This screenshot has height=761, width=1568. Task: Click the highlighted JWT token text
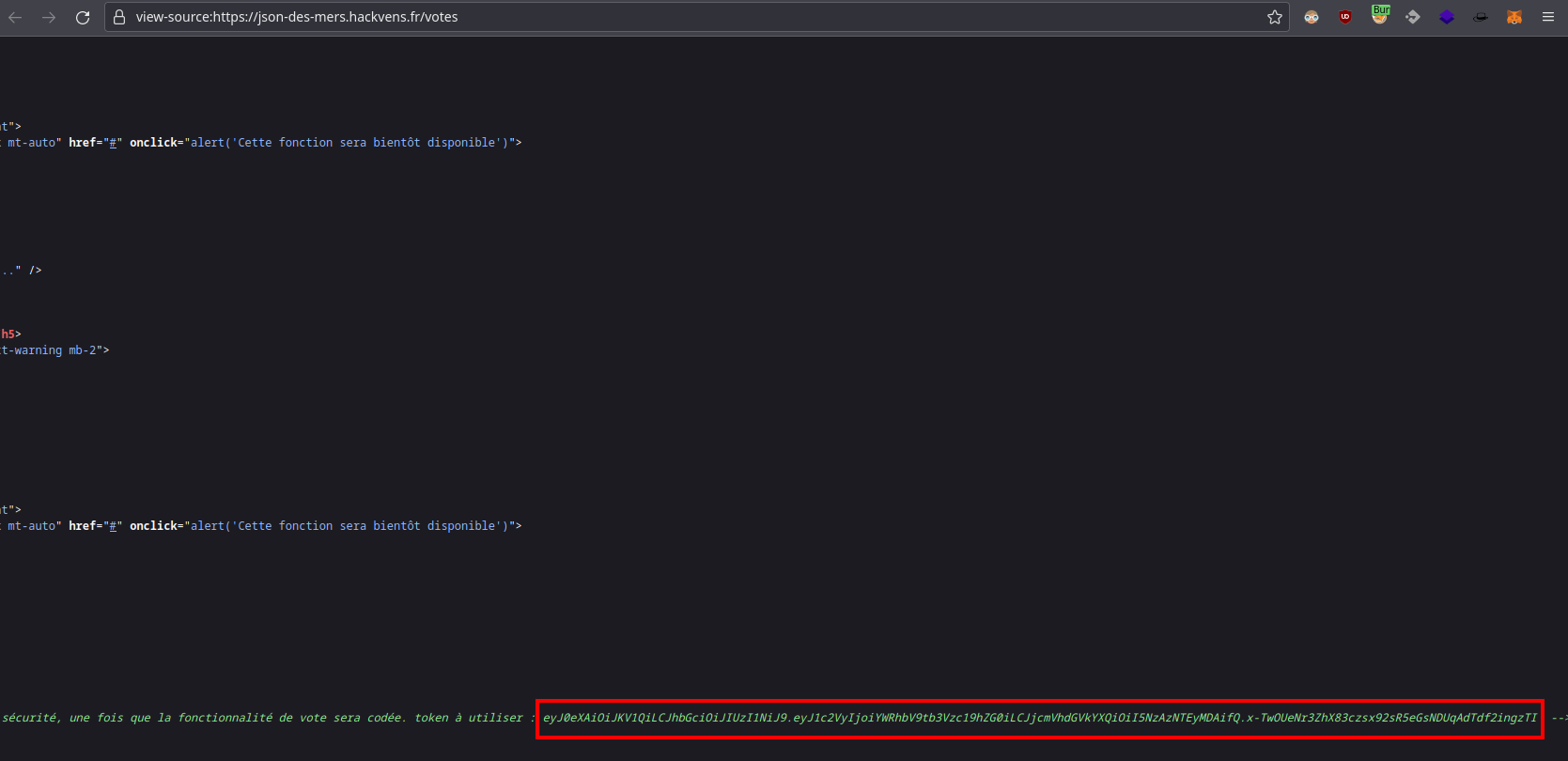1039,718
